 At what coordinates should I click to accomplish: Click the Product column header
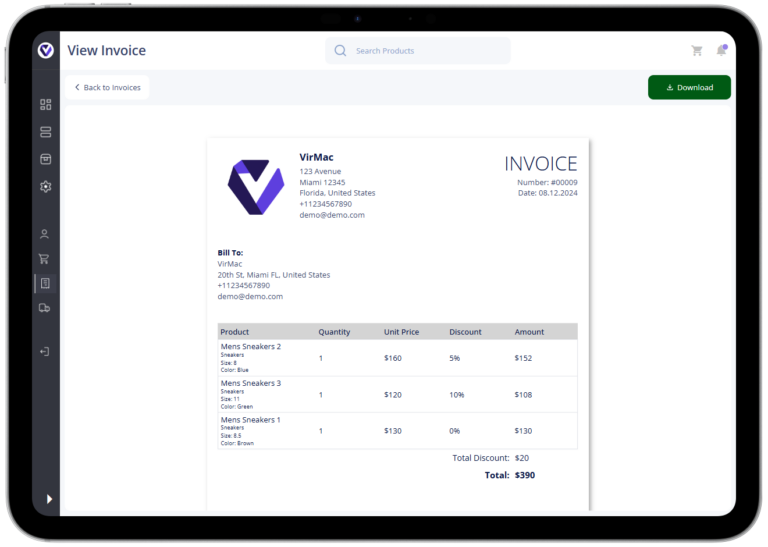[235, 332]
